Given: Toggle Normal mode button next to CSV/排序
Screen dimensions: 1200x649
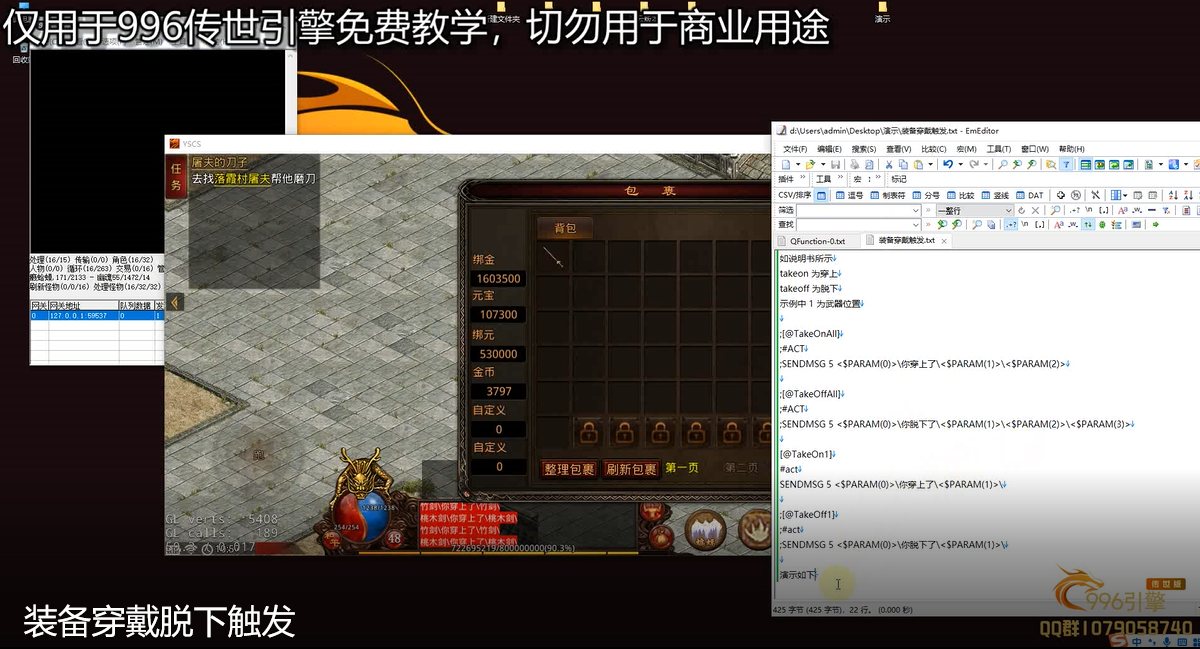Looking at the screenshot, I should coord(821,195).
